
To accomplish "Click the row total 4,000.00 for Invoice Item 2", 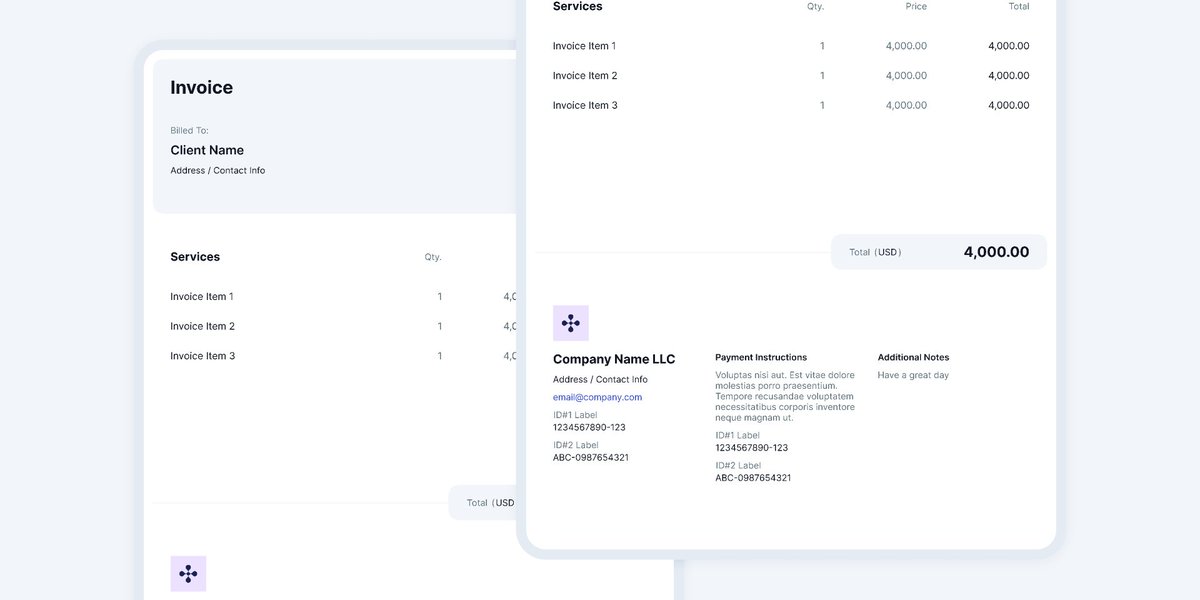I will 1008,76.
